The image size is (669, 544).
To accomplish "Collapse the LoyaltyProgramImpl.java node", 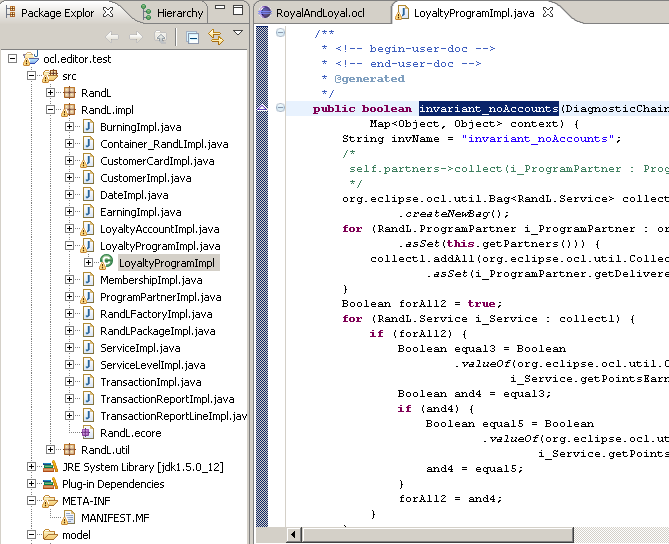I will pyautogui.click(x=69, y=246).
